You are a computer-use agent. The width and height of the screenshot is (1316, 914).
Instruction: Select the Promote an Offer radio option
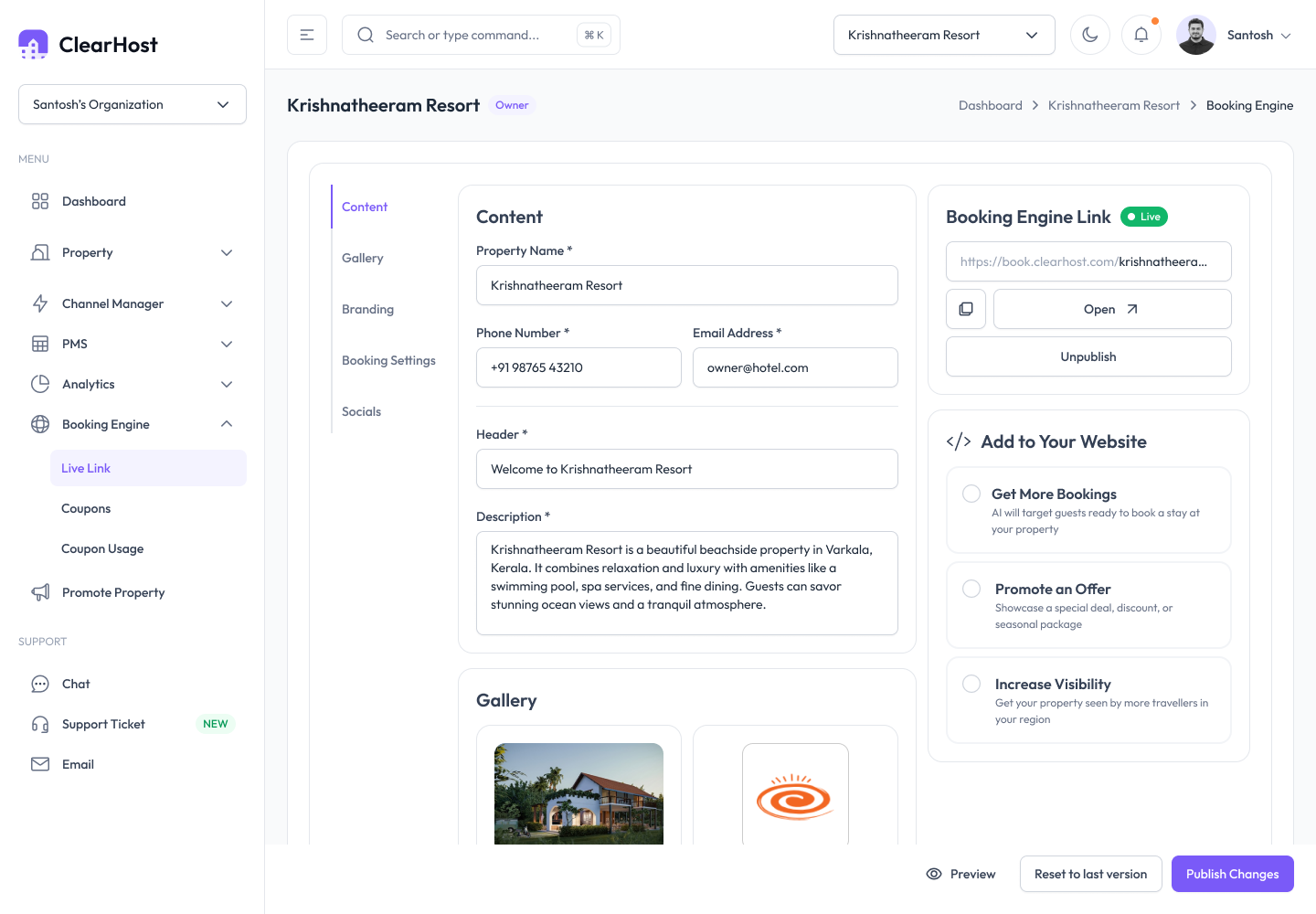tap(971, 589)
